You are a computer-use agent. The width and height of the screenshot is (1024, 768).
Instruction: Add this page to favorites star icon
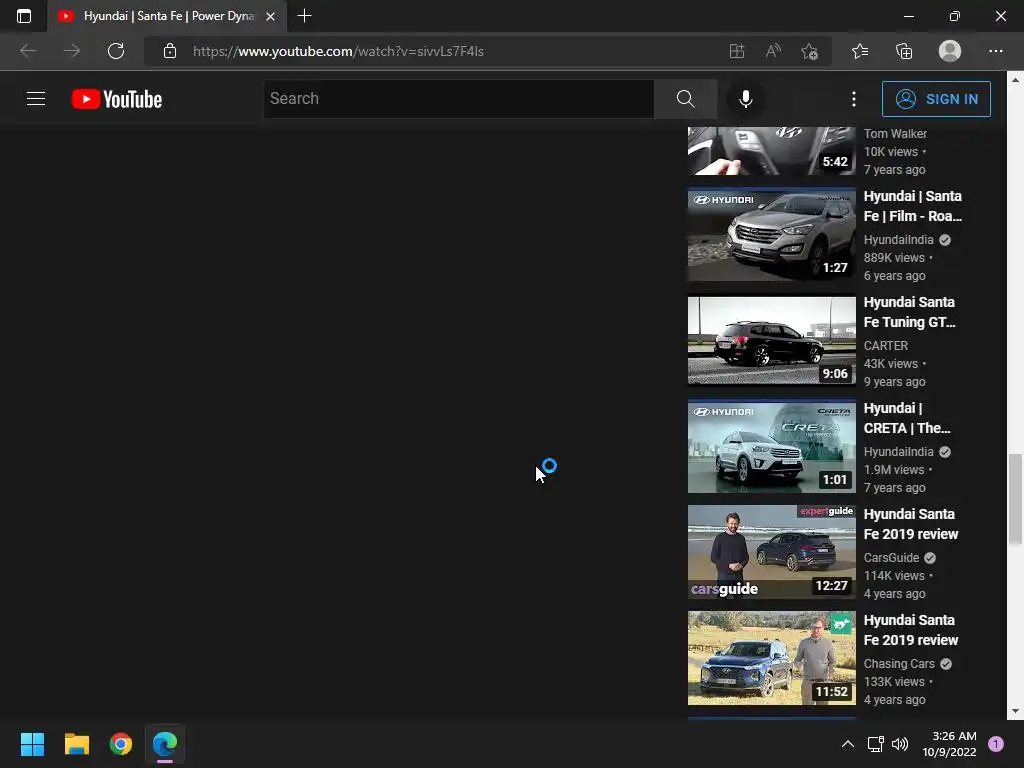pos(810,51)
